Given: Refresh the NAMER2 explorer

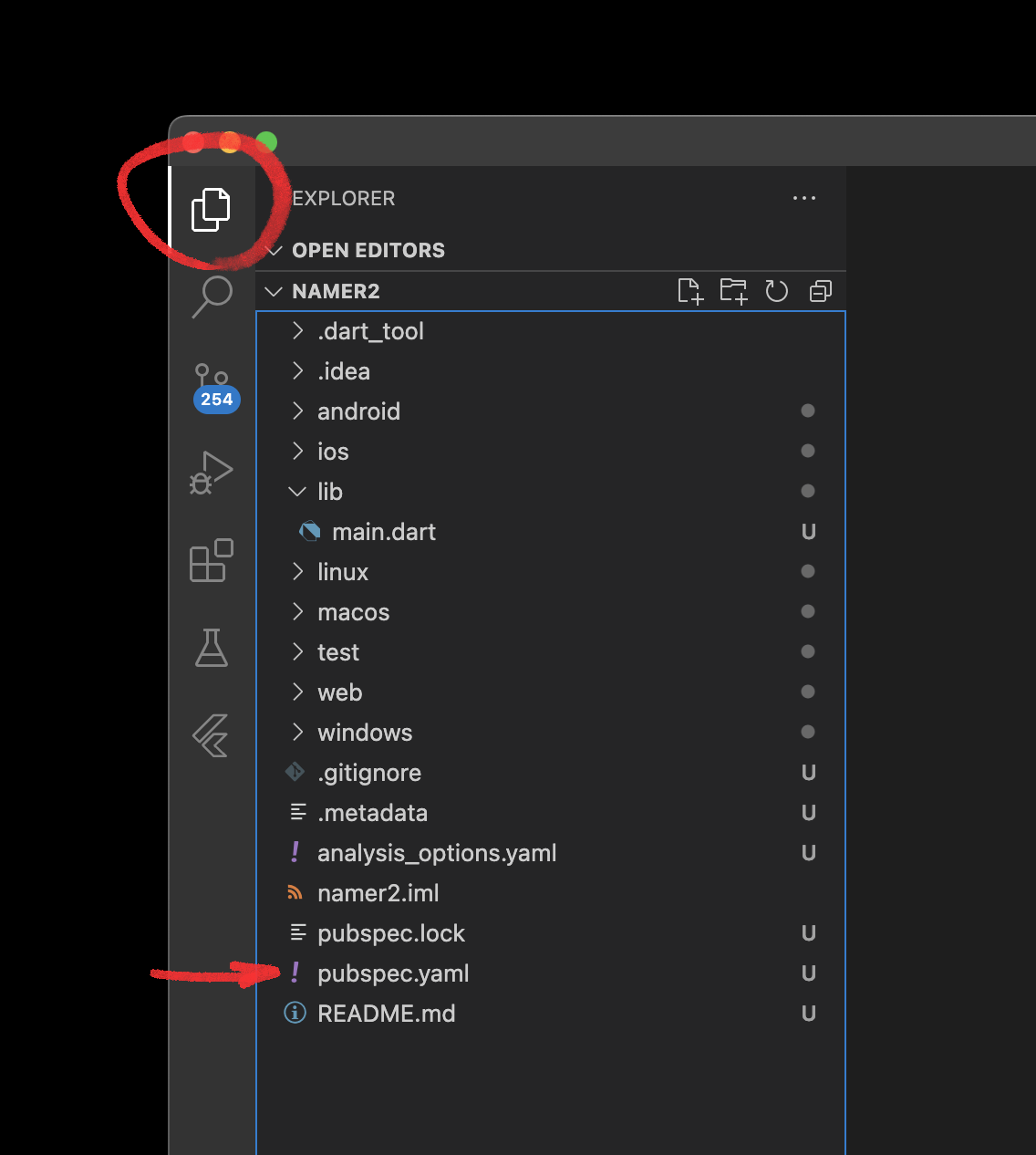Looking at the screenshot, I should click(776, 291).
